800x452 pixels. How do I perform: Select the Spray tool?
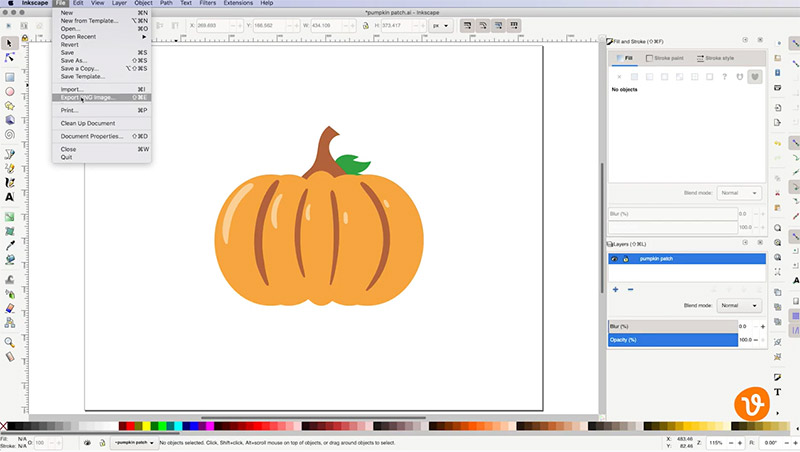point(9,294)
